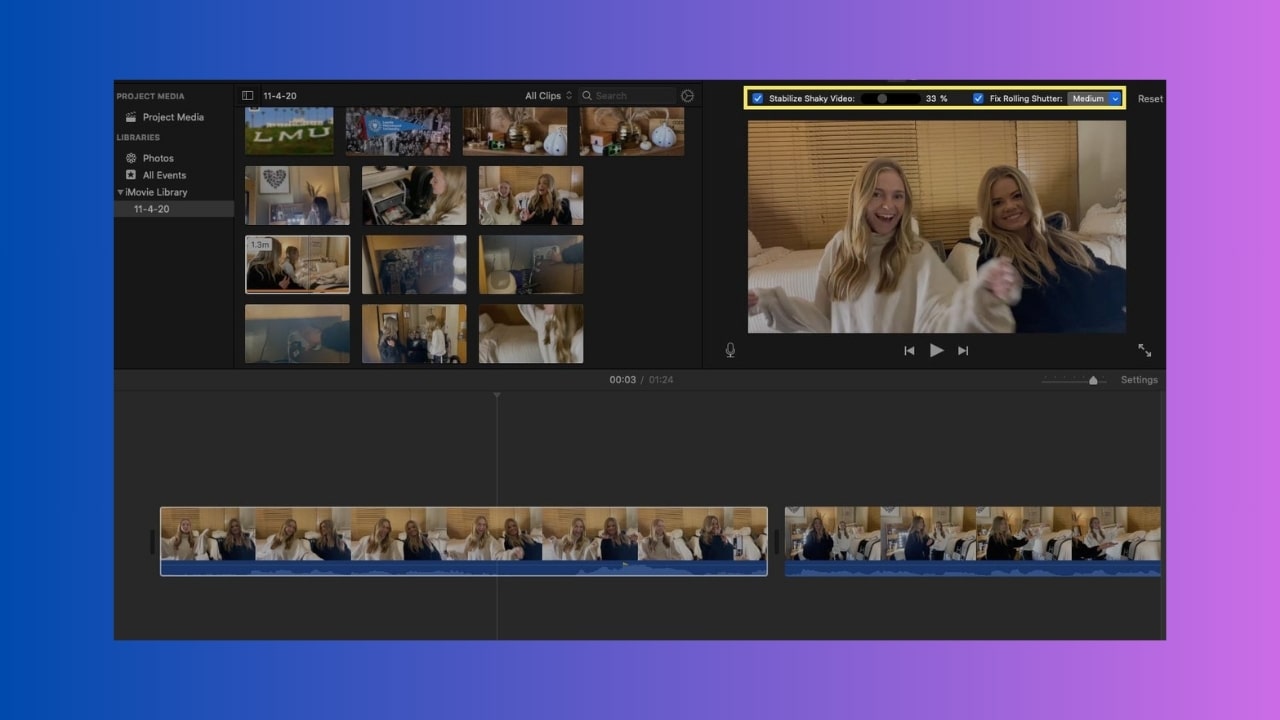Open the All Clips filter dropdown
1280x720 pixels.
click(x=548, y=96)
